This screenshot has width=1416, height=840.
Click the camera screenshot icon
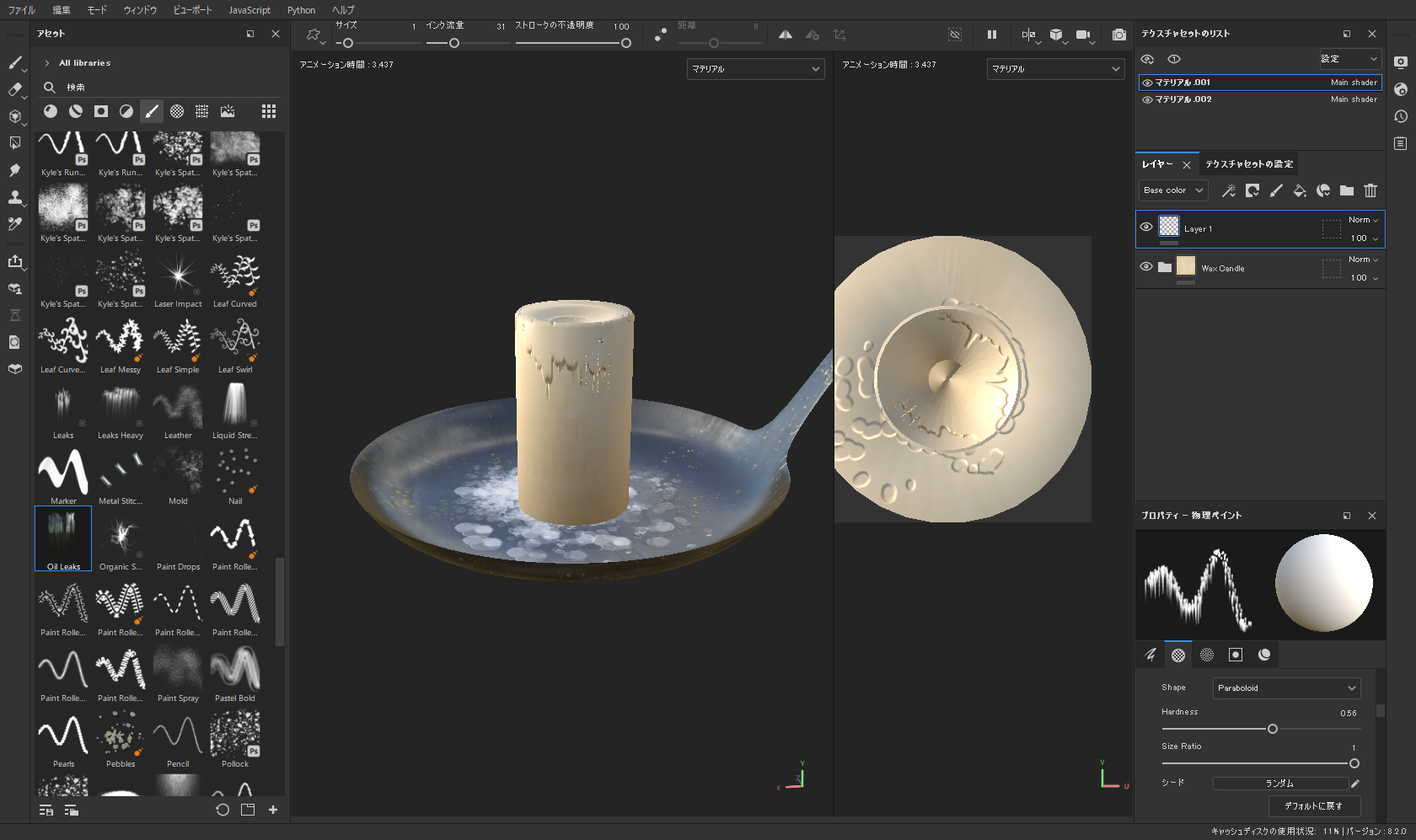point(1118,35)
